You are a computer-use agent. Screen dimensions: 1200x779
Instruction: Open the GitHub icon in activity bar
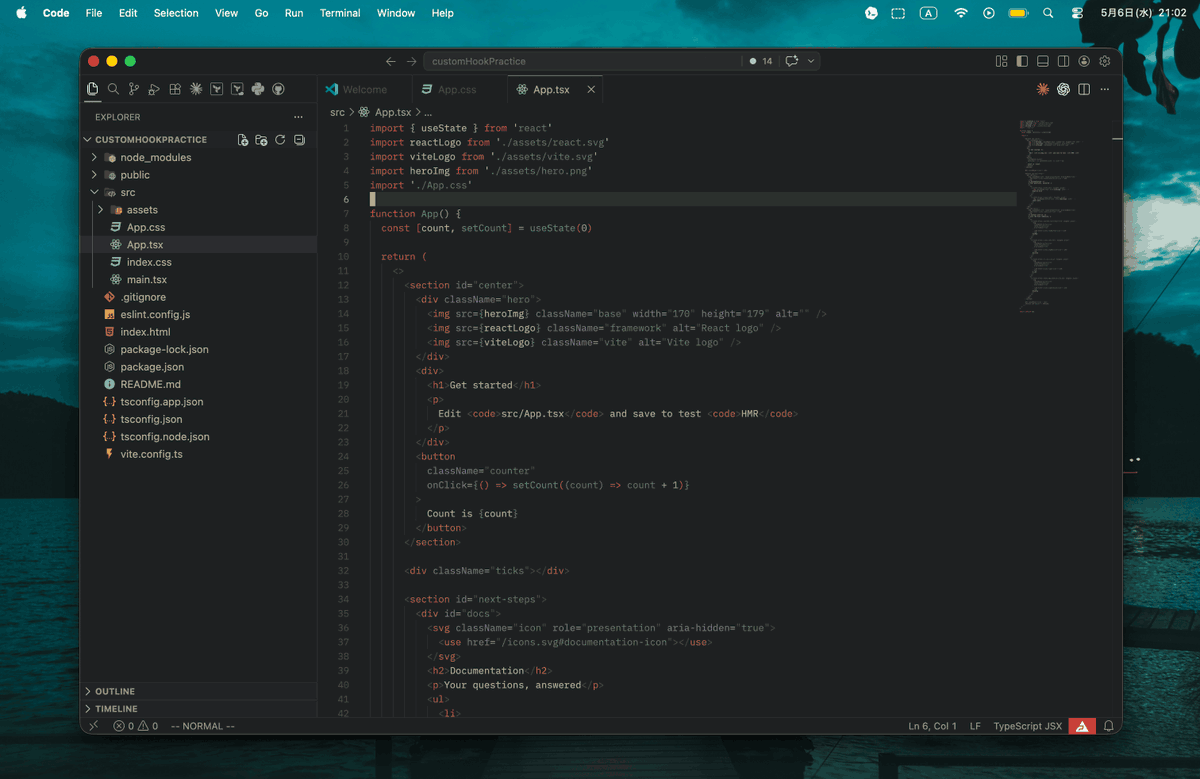(x=279, y=89)
